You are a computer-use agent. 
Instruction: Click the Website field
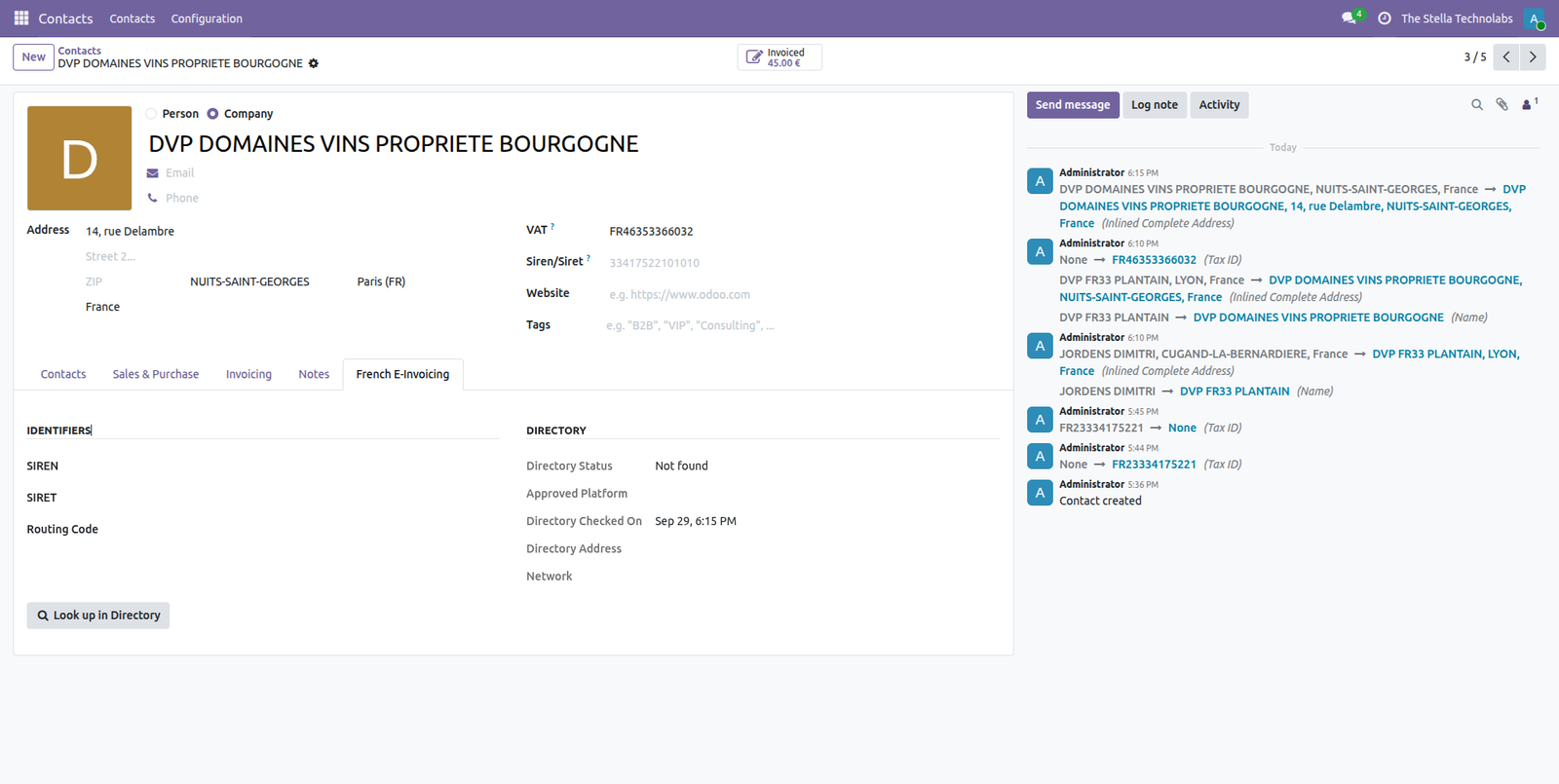click(803, 294)
